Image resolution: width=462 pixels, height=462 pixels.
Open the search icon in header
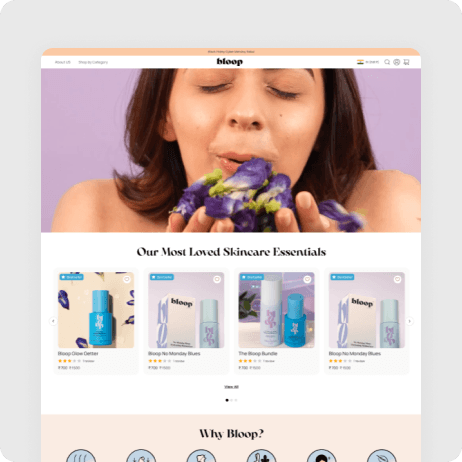pyautogui.click(x=387, y=62)
